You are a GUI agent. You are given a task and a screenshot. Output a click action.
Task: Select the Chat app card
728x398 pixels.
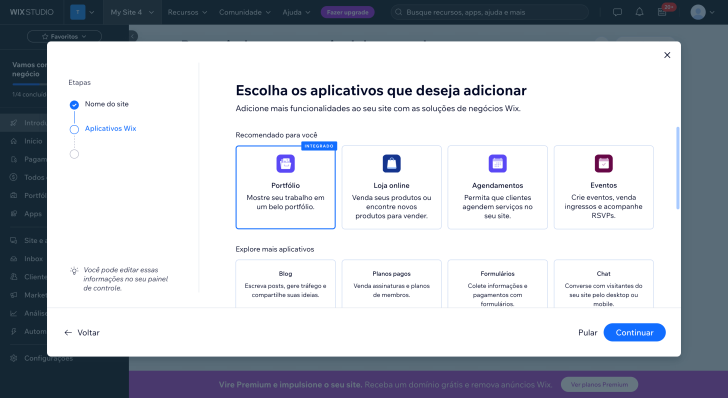point(604,284)
